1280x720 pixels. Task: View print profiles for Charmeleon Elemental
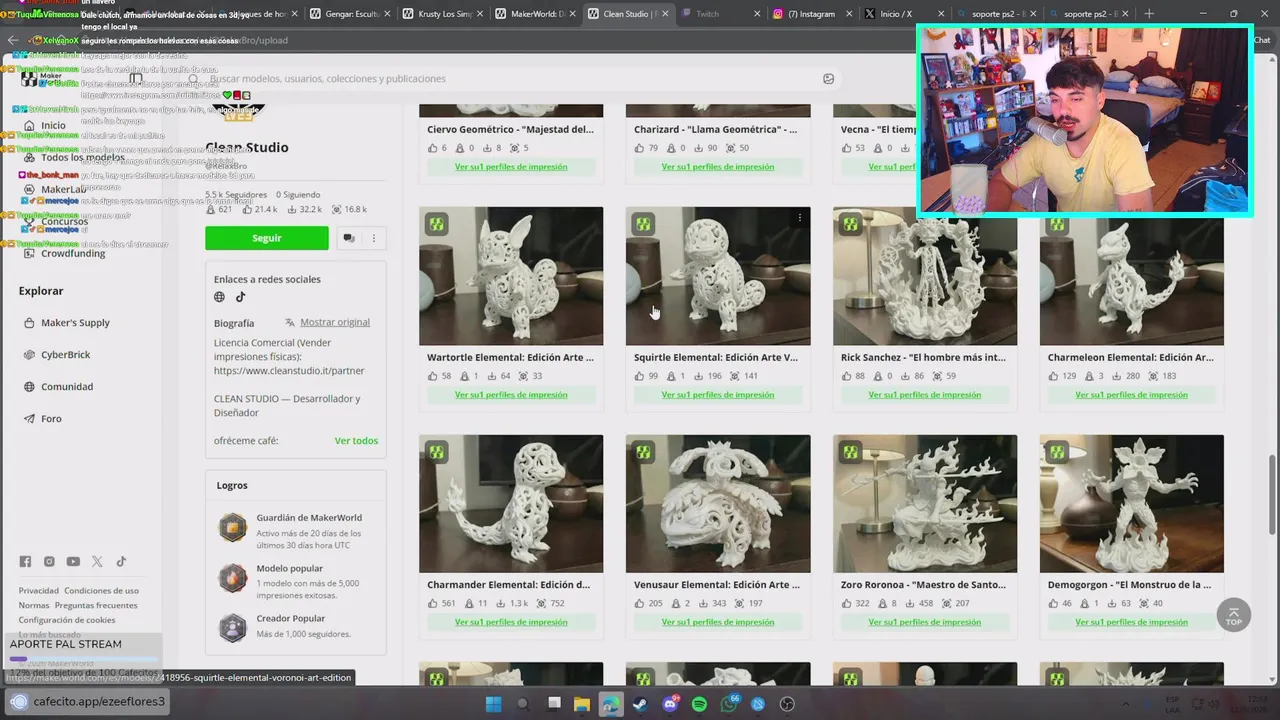pyautogui.click(x=1132, y=395)
